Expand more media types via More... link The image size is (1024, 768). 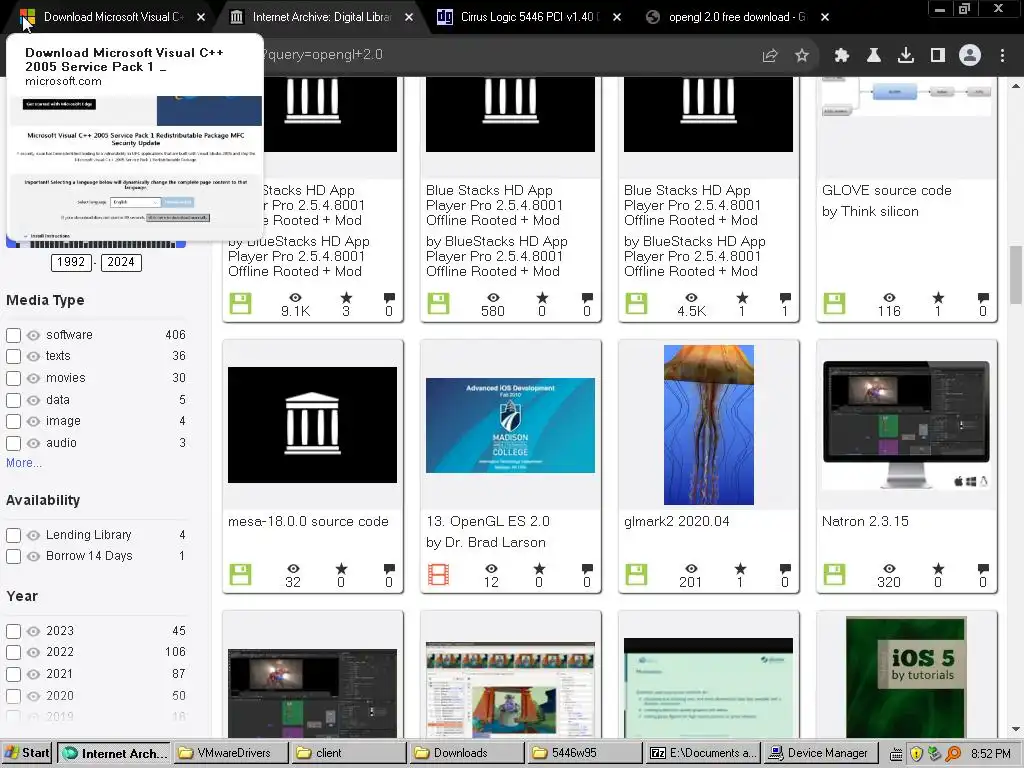pos(24,463)
